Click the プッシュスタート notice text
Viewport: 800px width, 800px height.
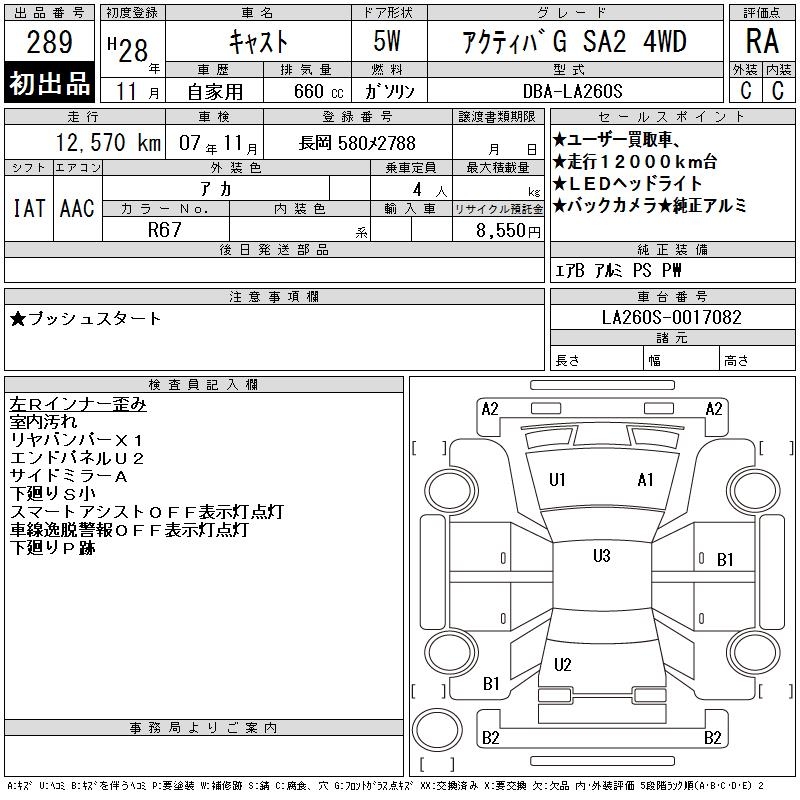pyautogui.click(x=85, y=318)
